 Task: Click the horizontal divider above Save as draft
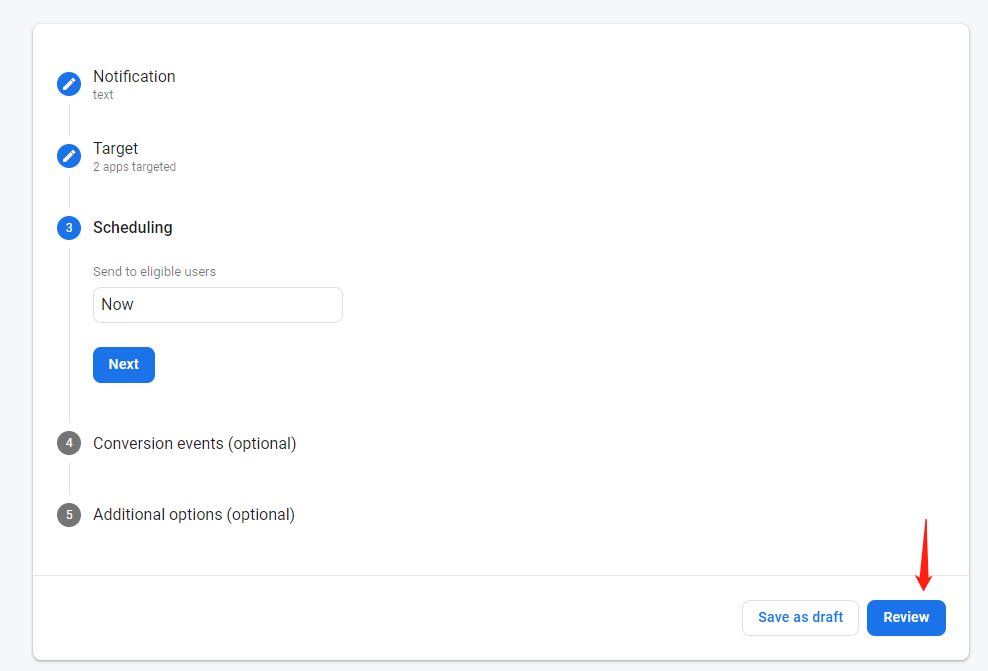pyautogui.click(x=500, y=576)
